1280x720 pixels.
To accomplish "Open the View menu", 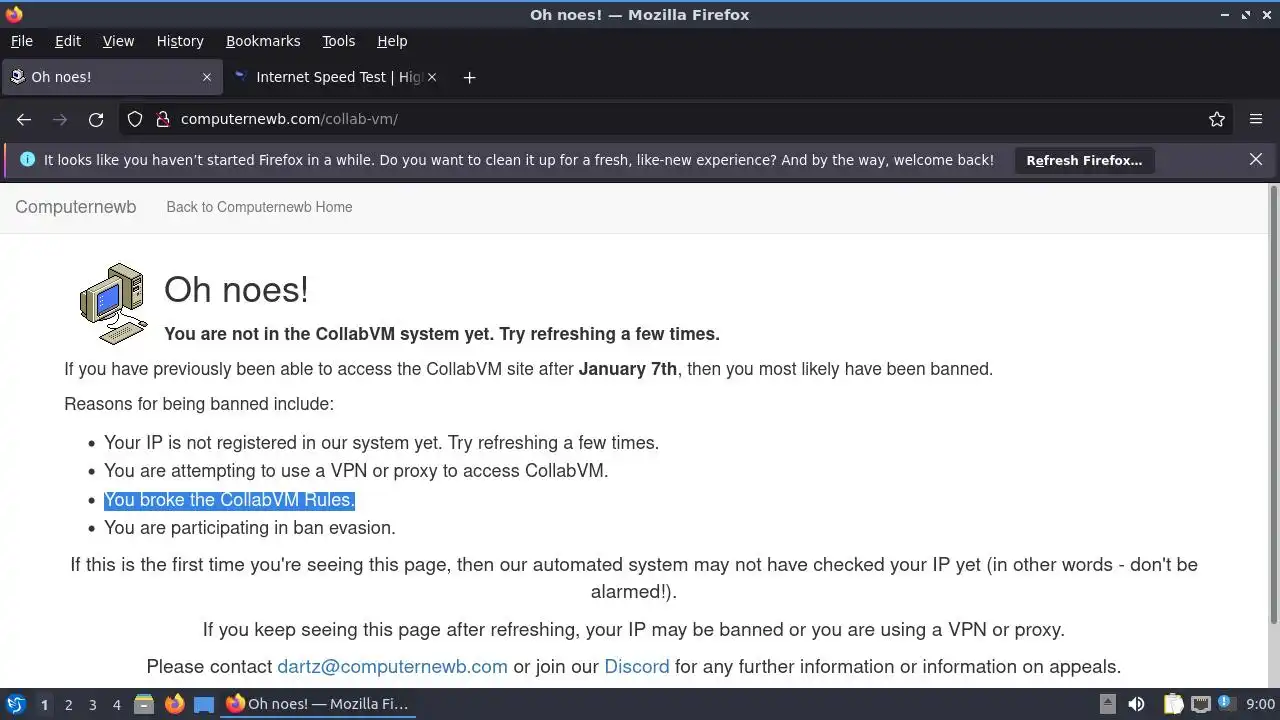I will 118,41.
